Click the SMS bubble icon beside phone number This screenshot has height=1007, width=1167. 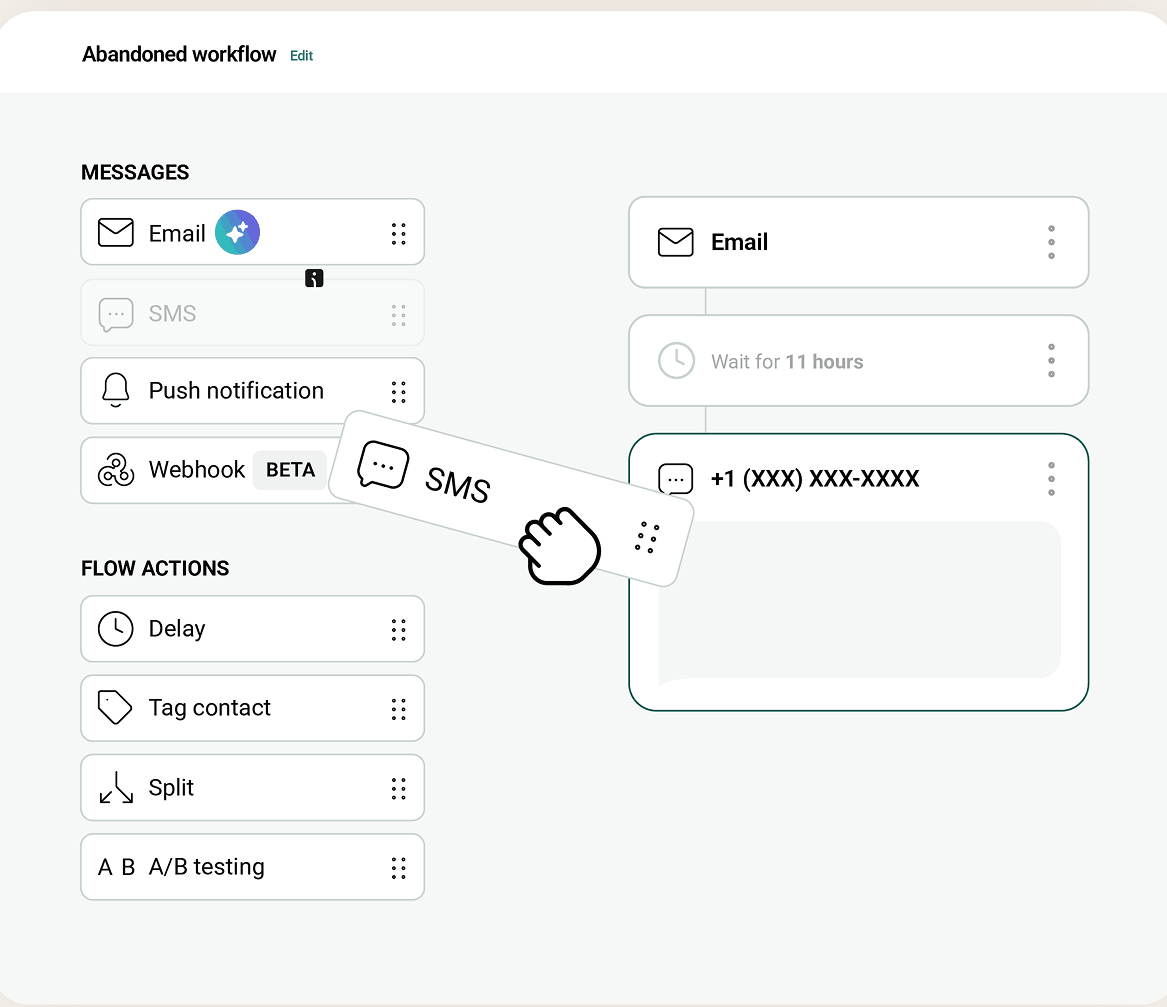point(676,479)
